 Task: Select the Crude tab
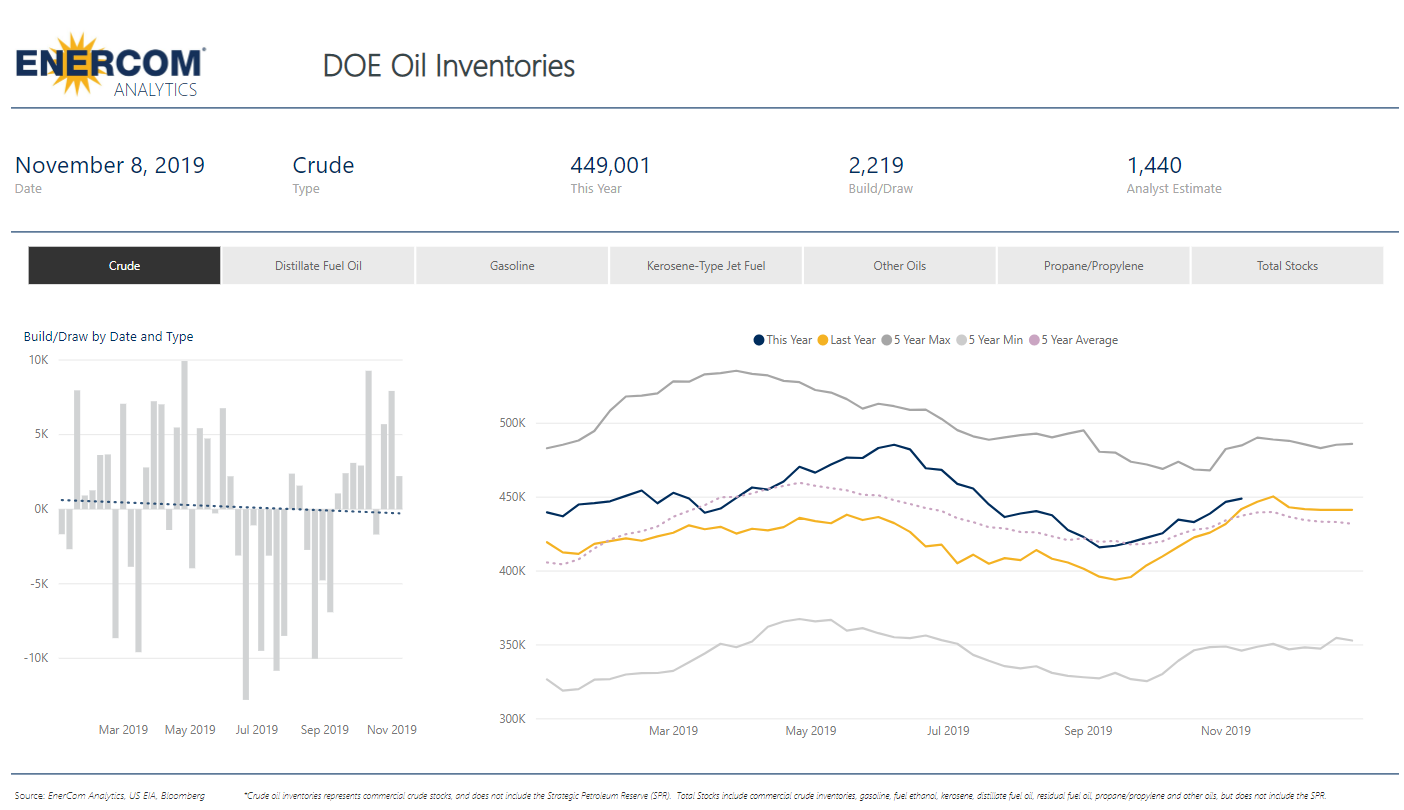tap(124, 266)
